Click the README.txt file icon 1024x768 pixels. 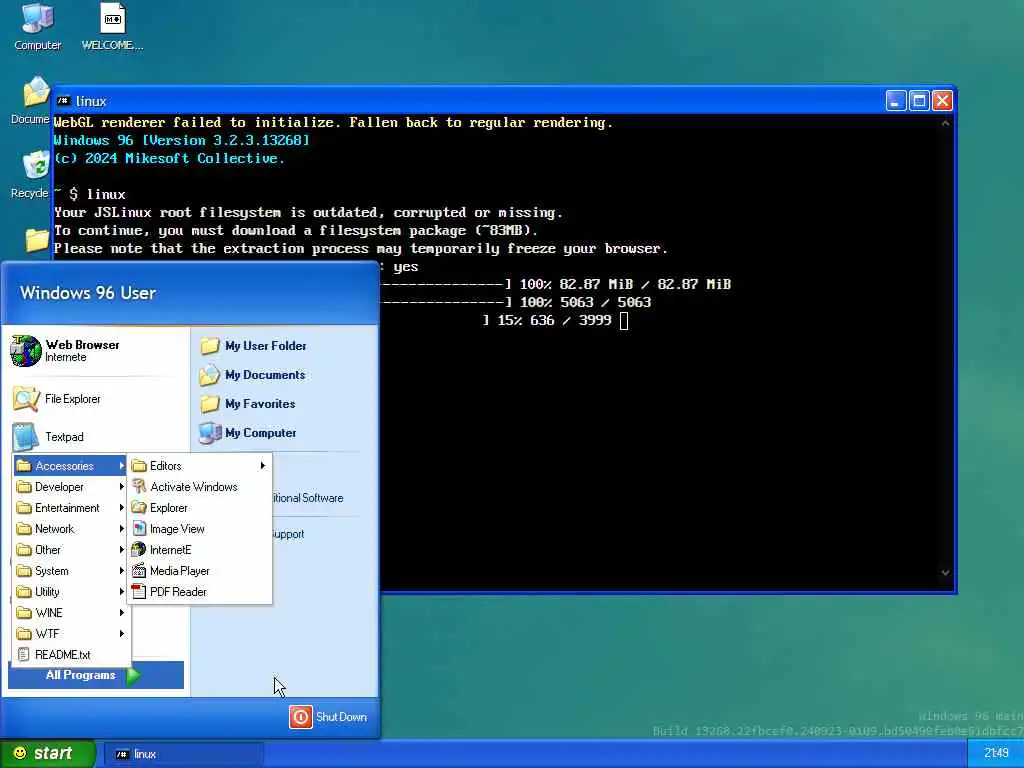(24, 654)
